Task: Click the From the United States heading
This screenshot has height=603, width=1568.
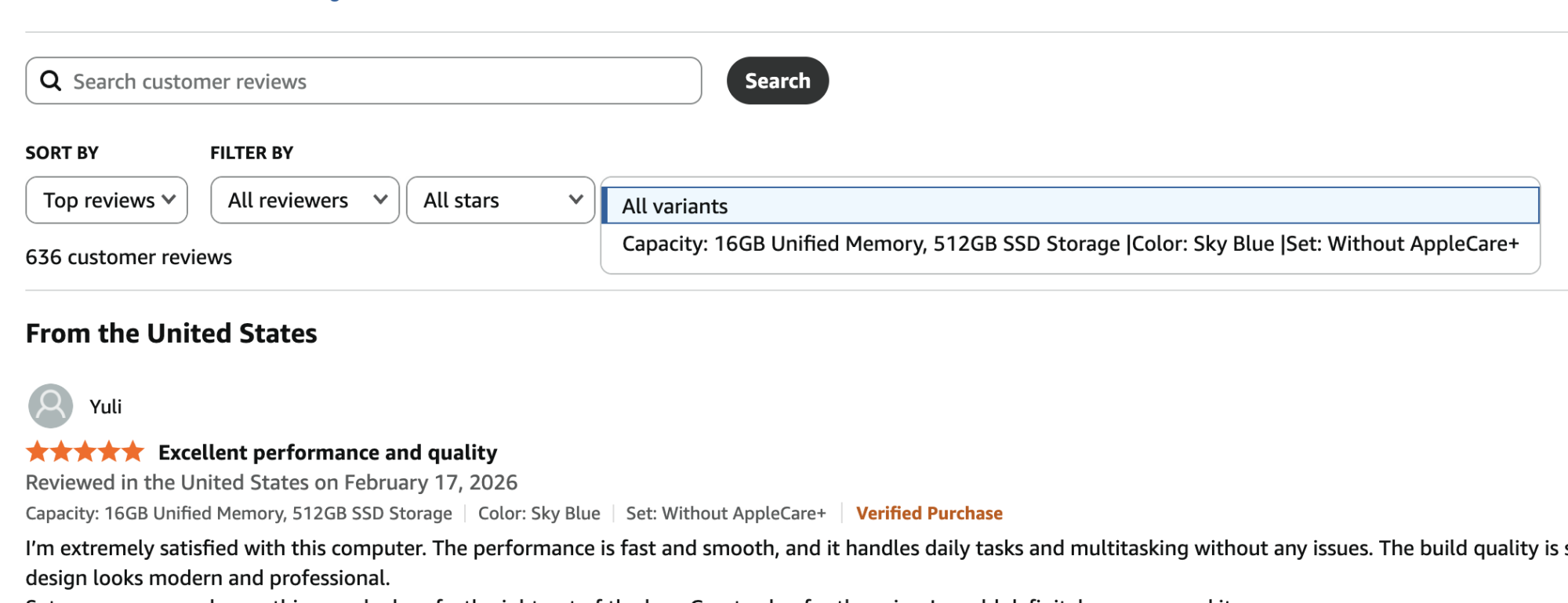Action: click(170, 332)
